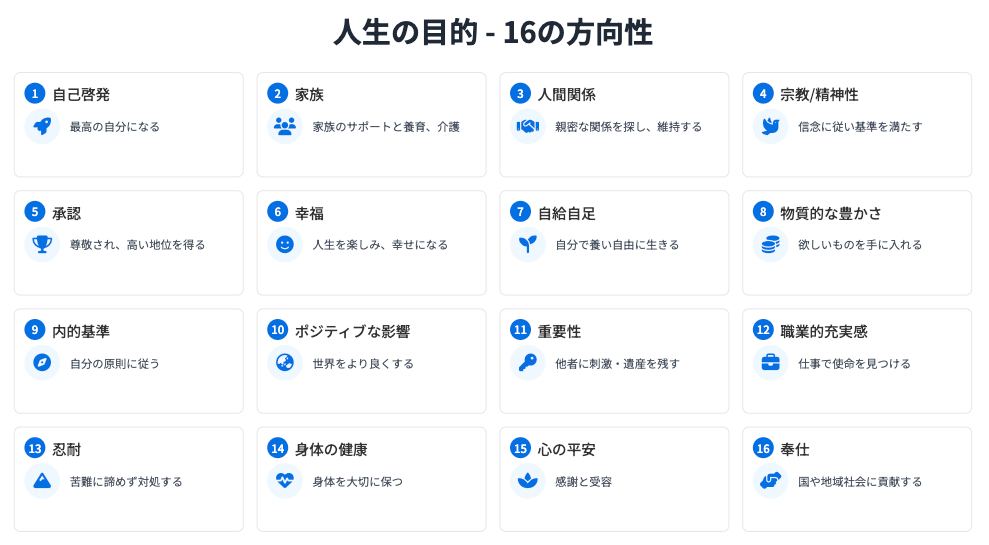Screen dimensions: 989x545
Task: Click the number 10 badge for ポジティブな影響
Action: (278, 330)
